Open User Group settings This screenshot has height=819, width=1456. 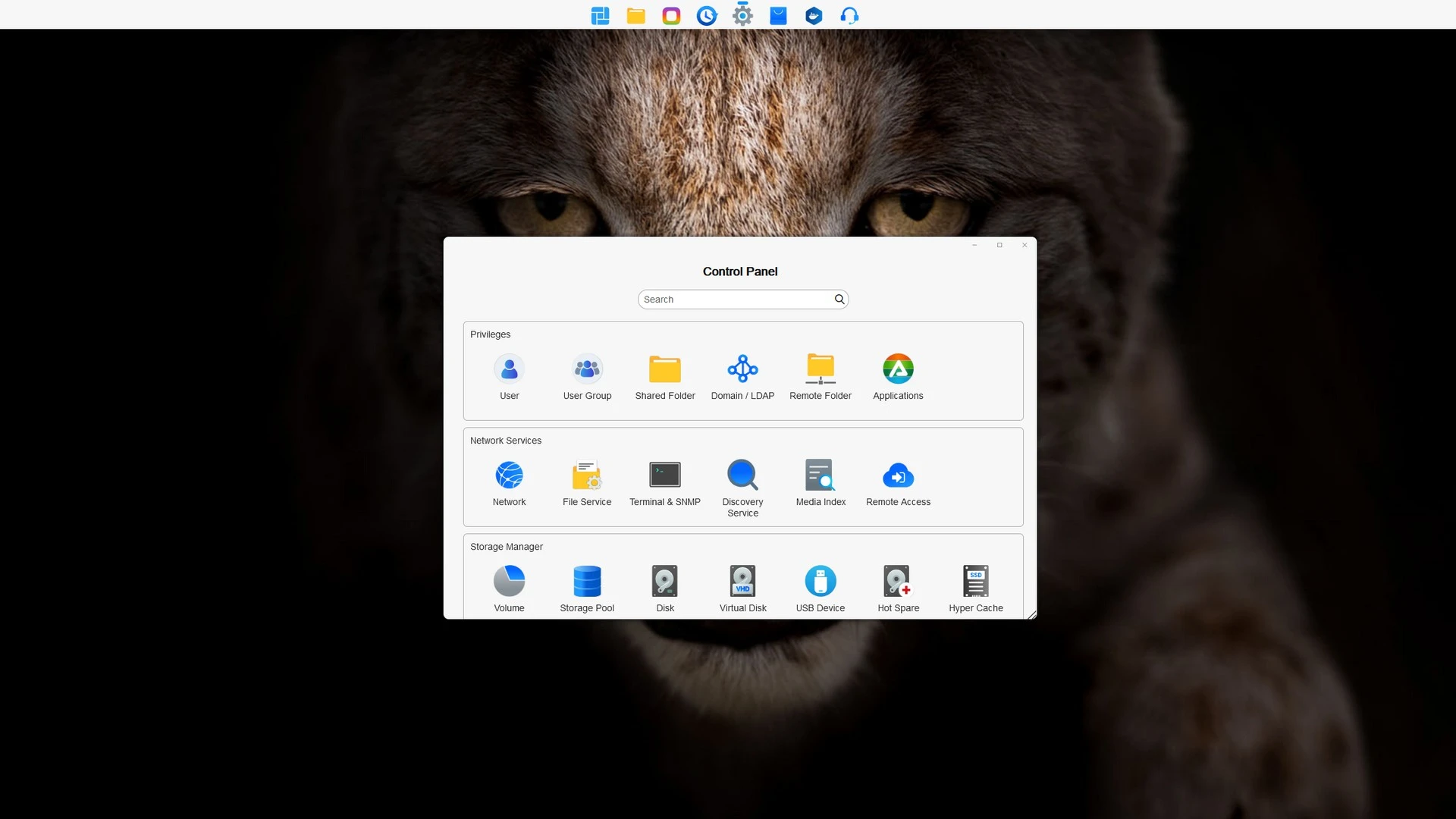[587, 369]
